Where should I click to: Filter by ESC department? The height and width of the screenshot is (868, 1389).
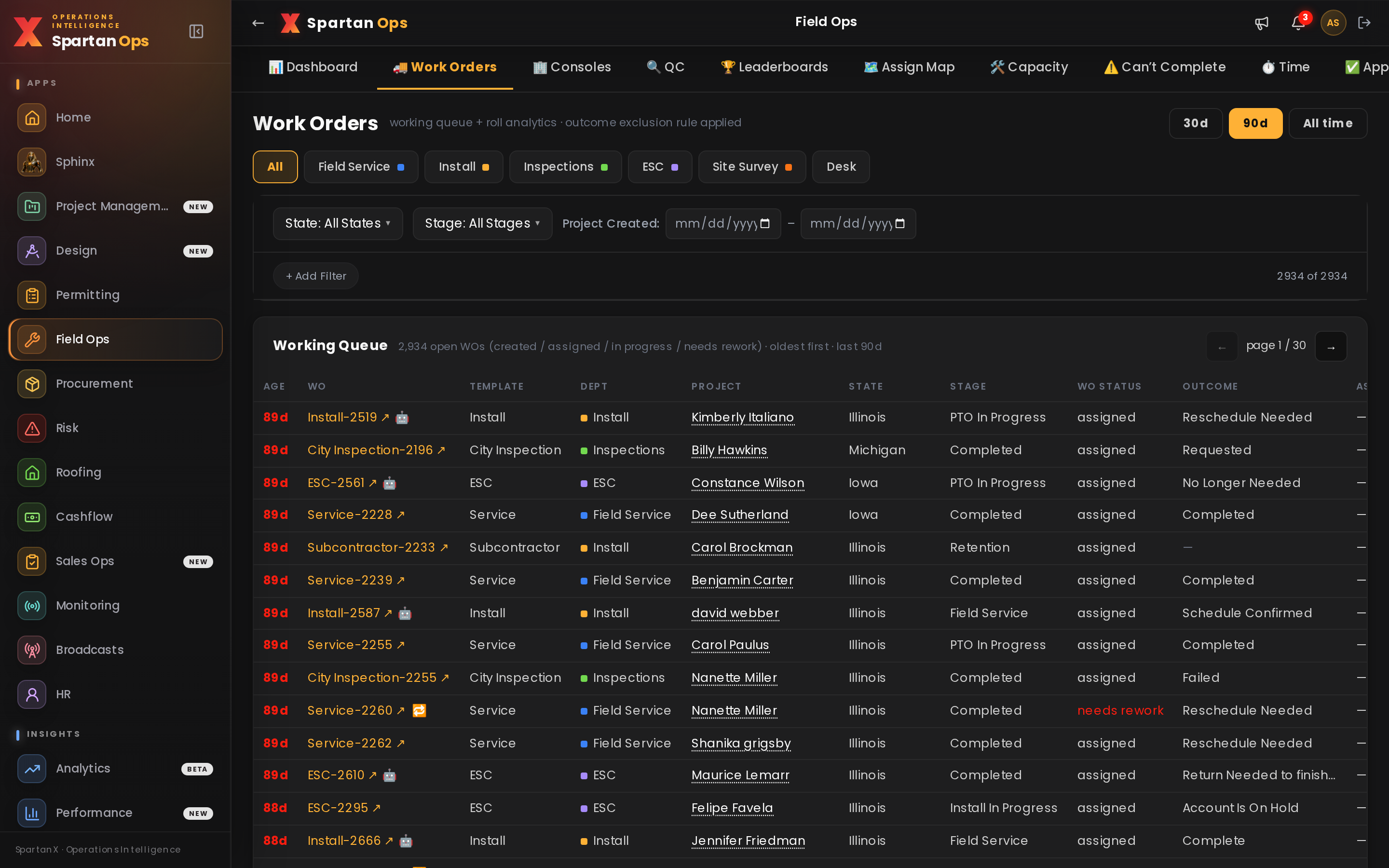pyautogui.click(x=660, y=167)
